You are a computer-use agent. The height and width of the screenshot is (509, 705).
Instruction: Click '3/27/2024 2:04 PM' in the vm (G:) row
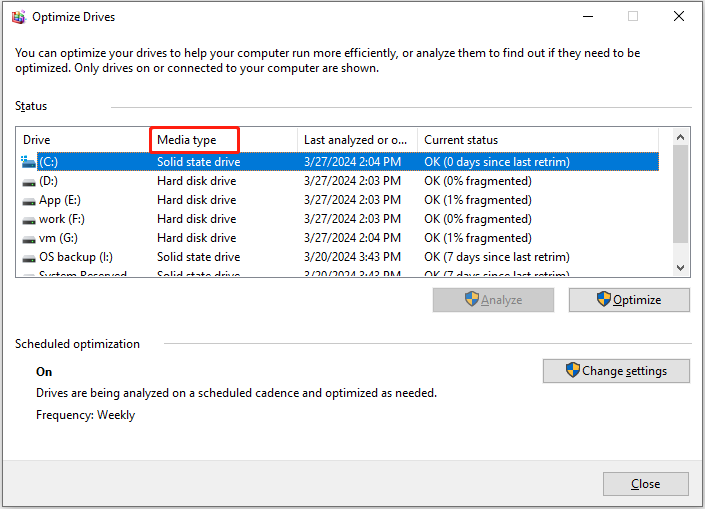352,238
